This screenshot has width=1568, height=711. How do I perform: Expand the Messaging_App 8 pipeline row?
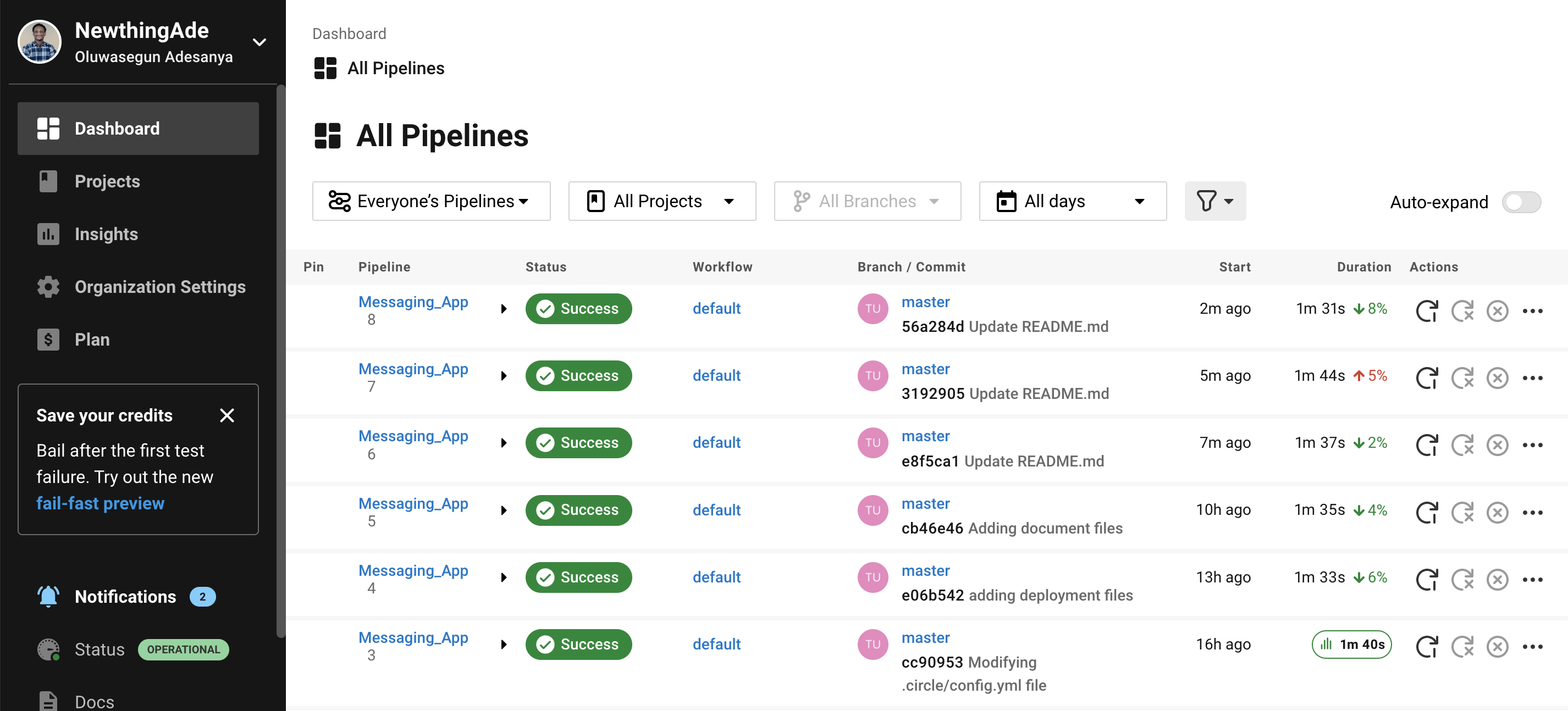[504, 308]
